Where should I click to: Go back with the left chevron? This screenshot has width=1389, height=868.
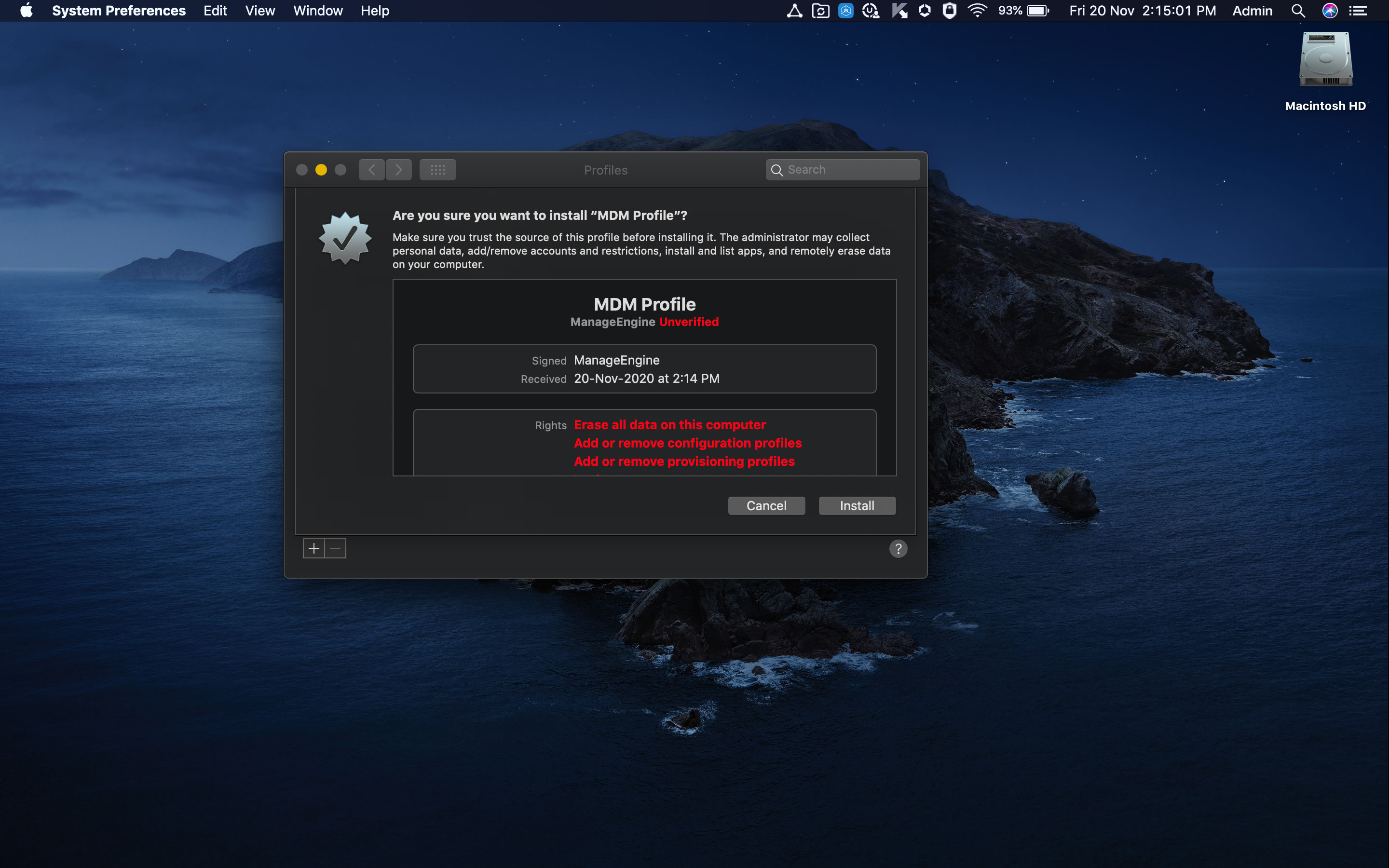tap(371, 170)
